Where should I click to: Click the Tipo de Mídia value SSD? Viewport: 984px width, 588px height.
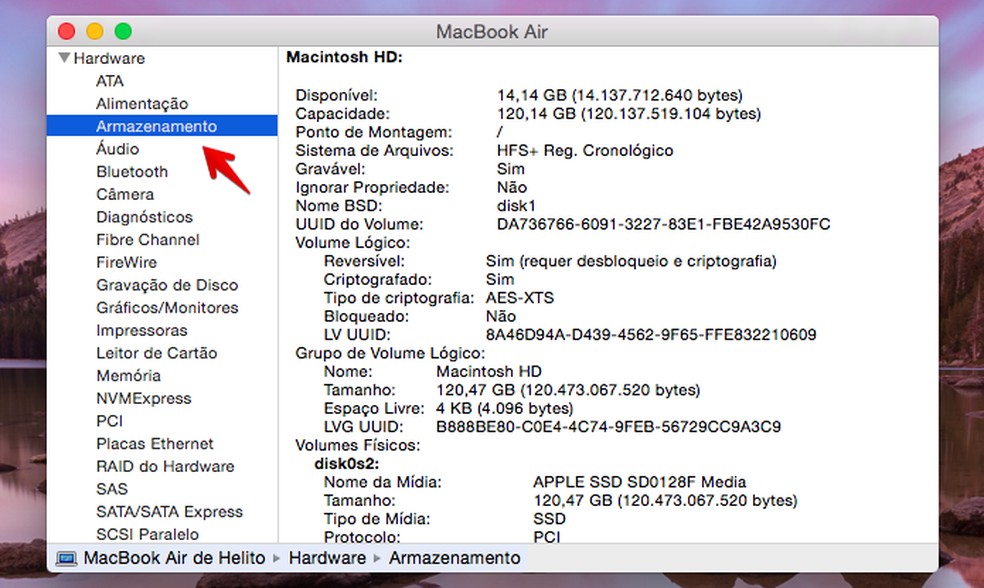[549, 519]
